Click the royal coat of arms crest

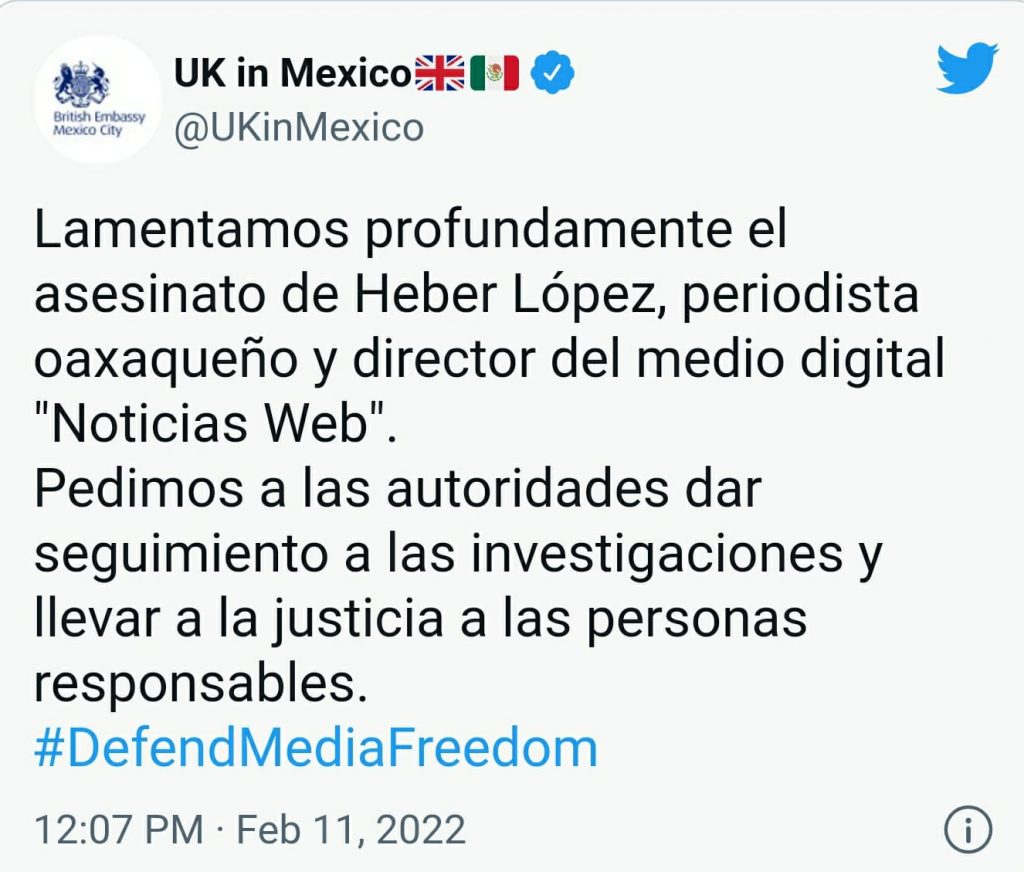click(x=82, y=84)
